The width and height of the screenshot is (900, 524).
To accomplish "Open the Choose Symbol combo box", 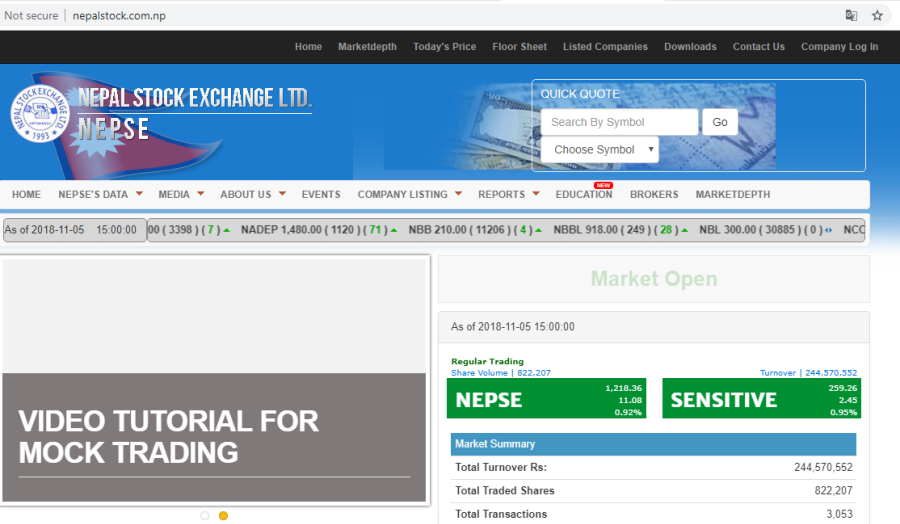I will 600,150.
